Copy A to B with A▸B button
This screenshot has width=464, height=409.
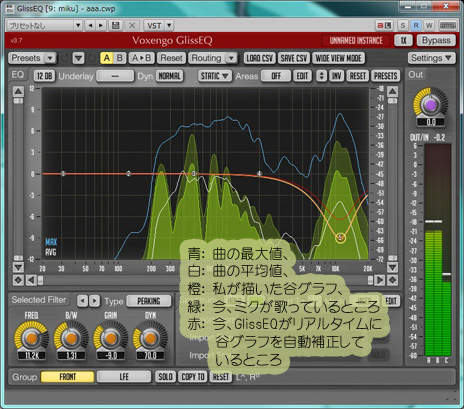[142, 58]
